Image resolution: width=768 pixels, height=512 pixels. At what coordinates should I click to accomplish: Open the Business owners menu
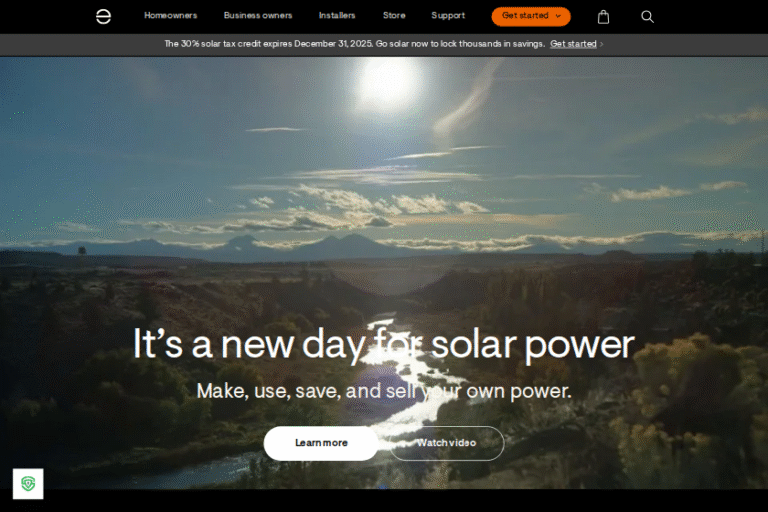258,16
